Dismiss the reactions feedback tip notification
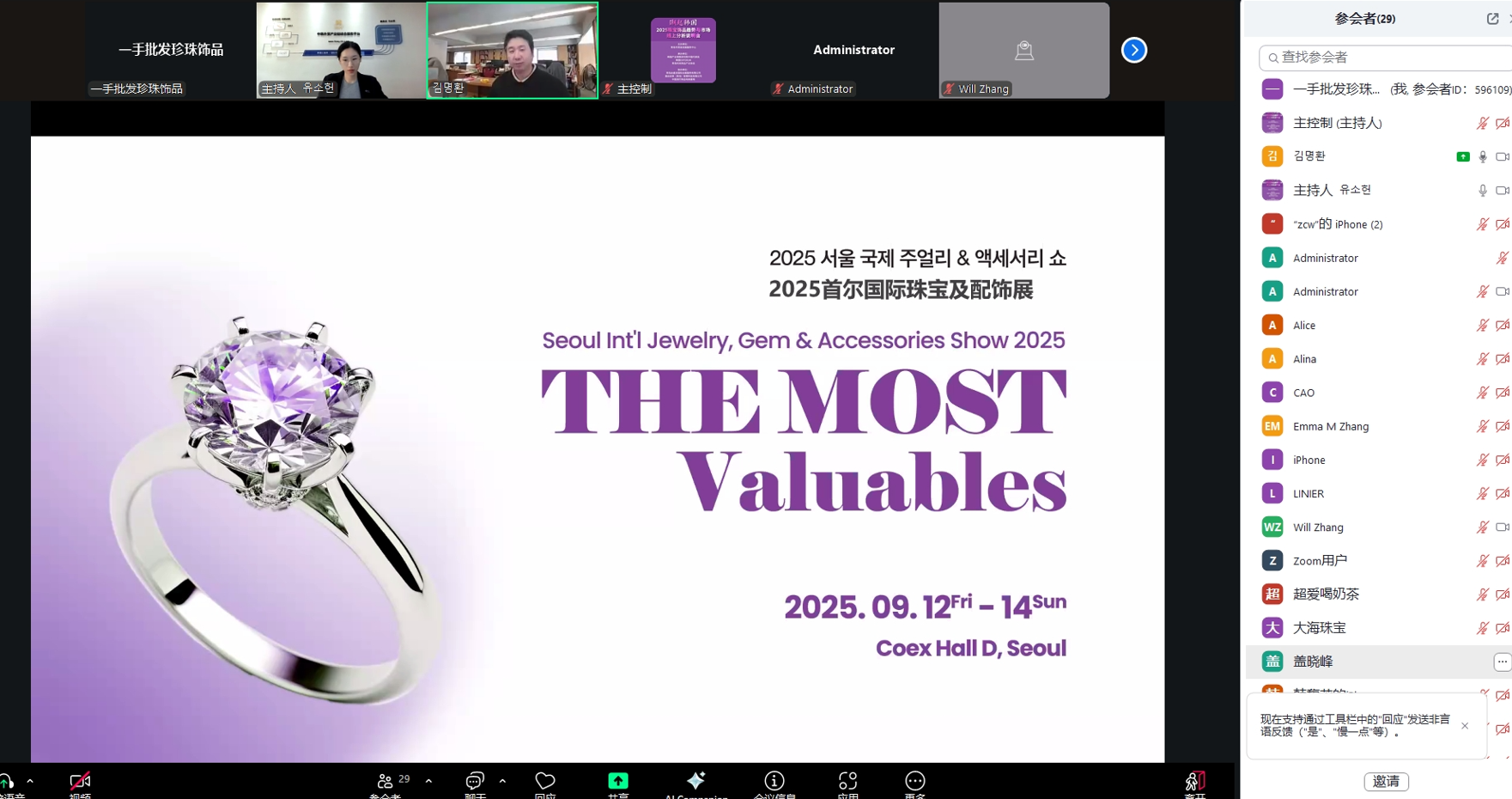The image size is (1512, 799). tap(1465, 726)
